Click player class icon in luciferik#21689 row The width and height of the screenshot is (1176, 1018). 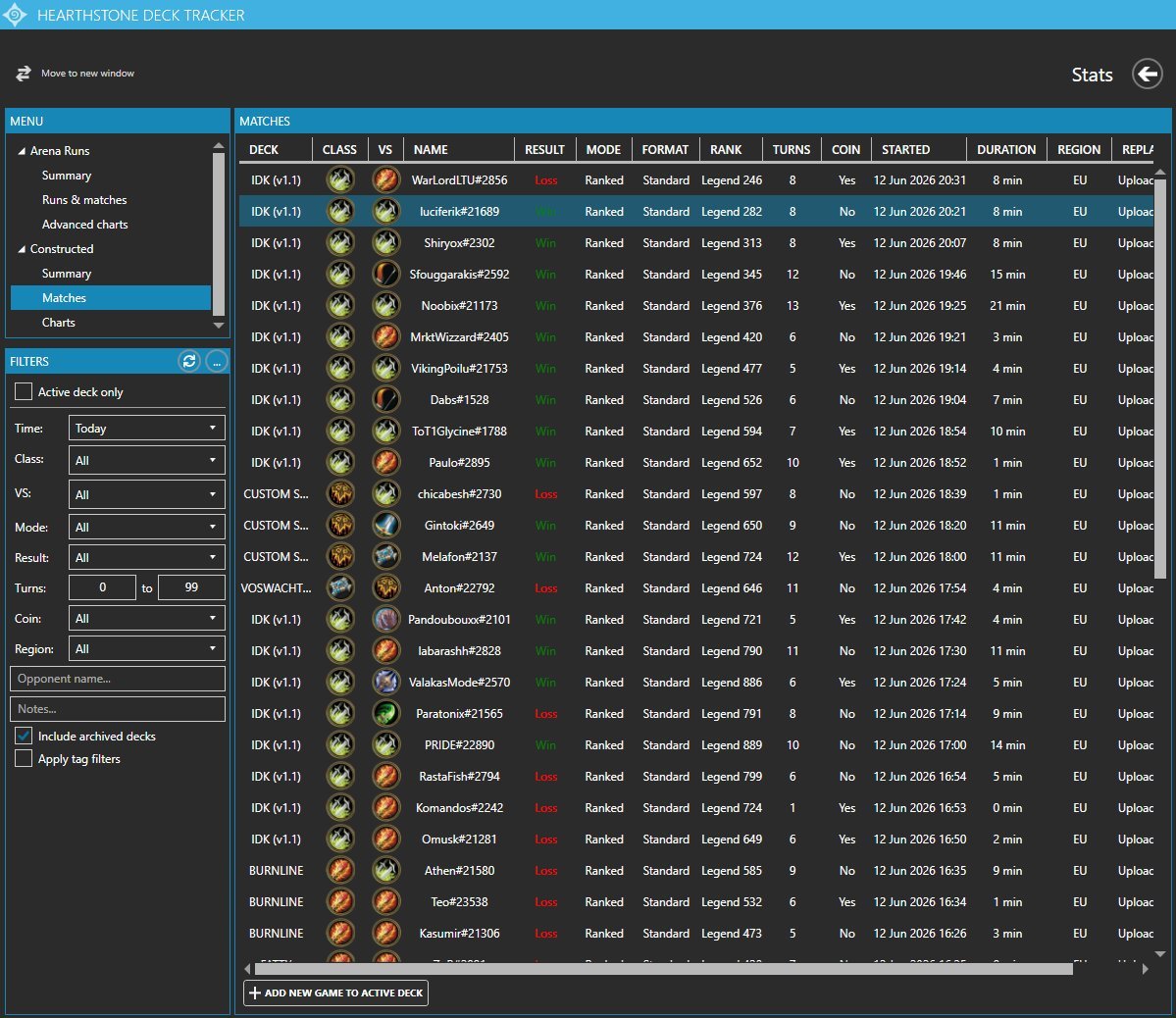(x=340, y=212)
